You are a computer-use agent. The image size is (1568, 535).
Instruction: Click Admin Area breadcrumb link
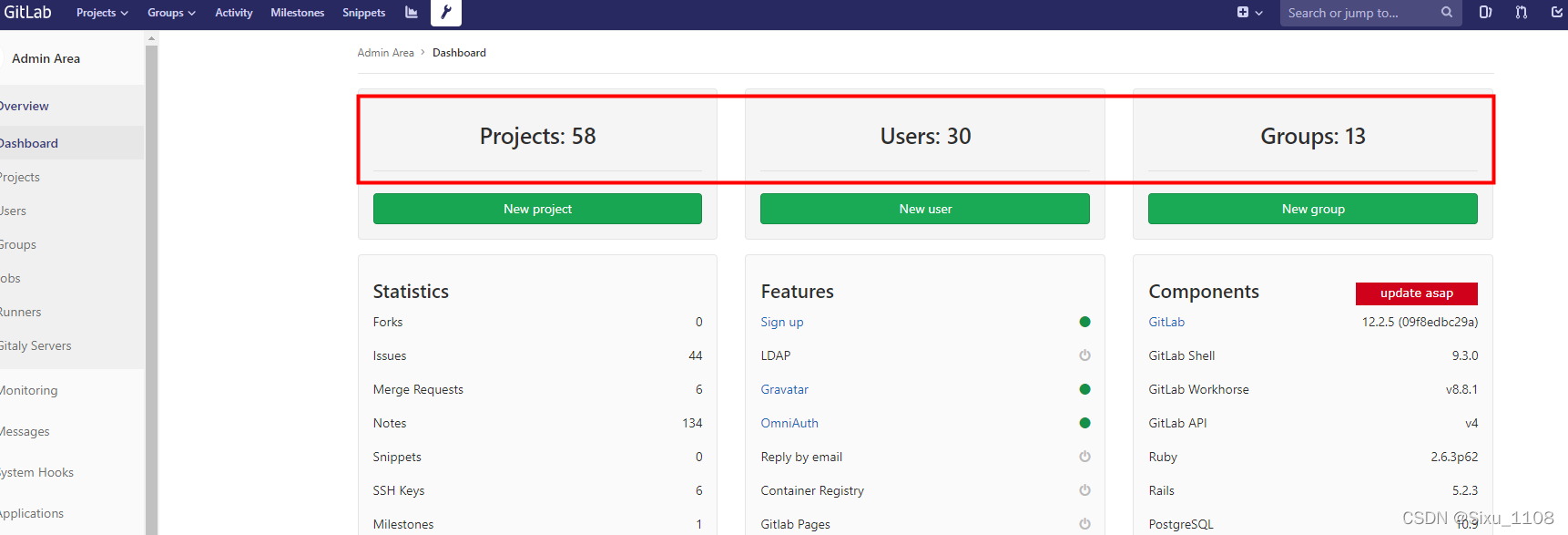(x=385, y=53)
